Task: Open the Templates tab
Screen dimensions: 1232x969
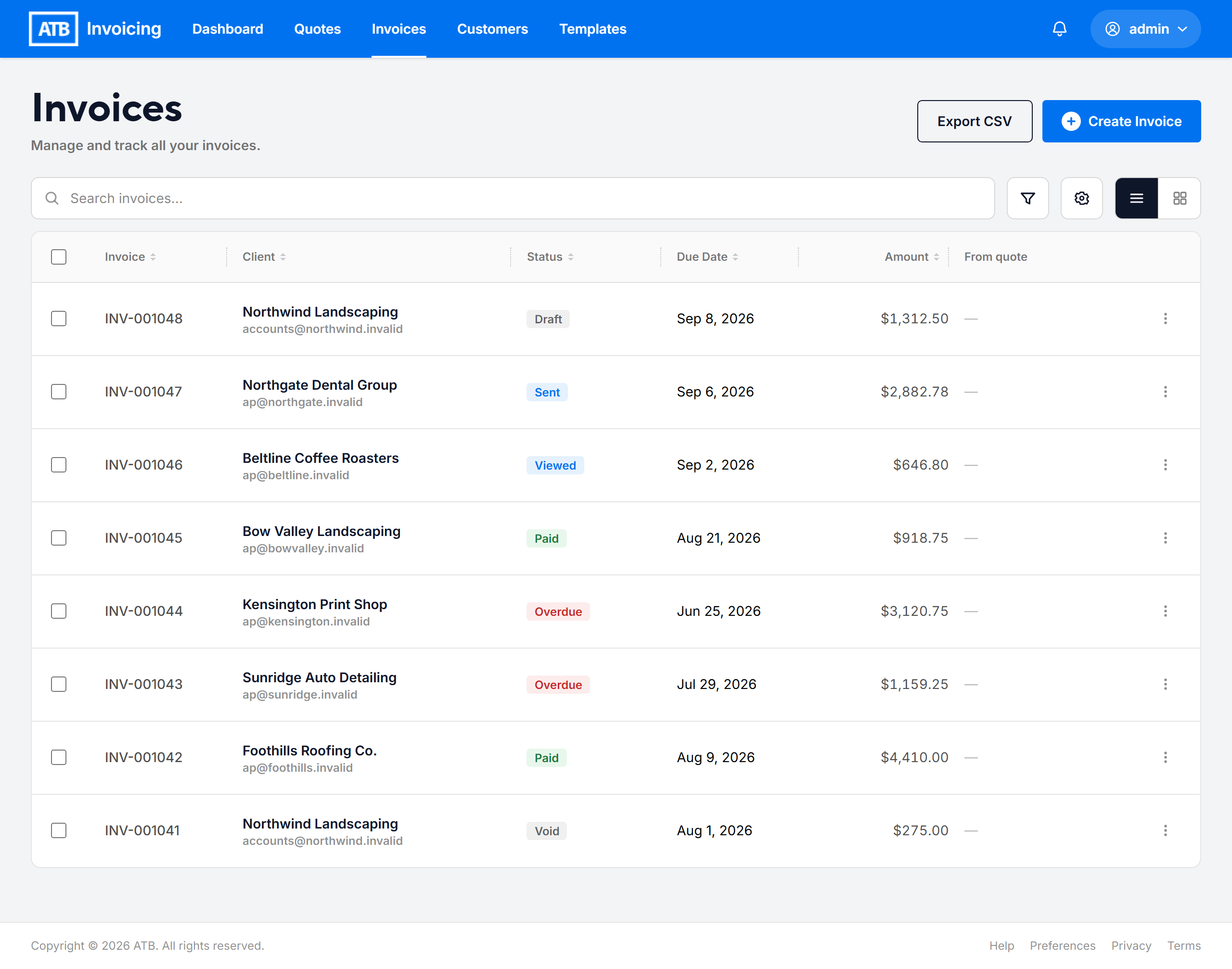Action: click(592, 29)
